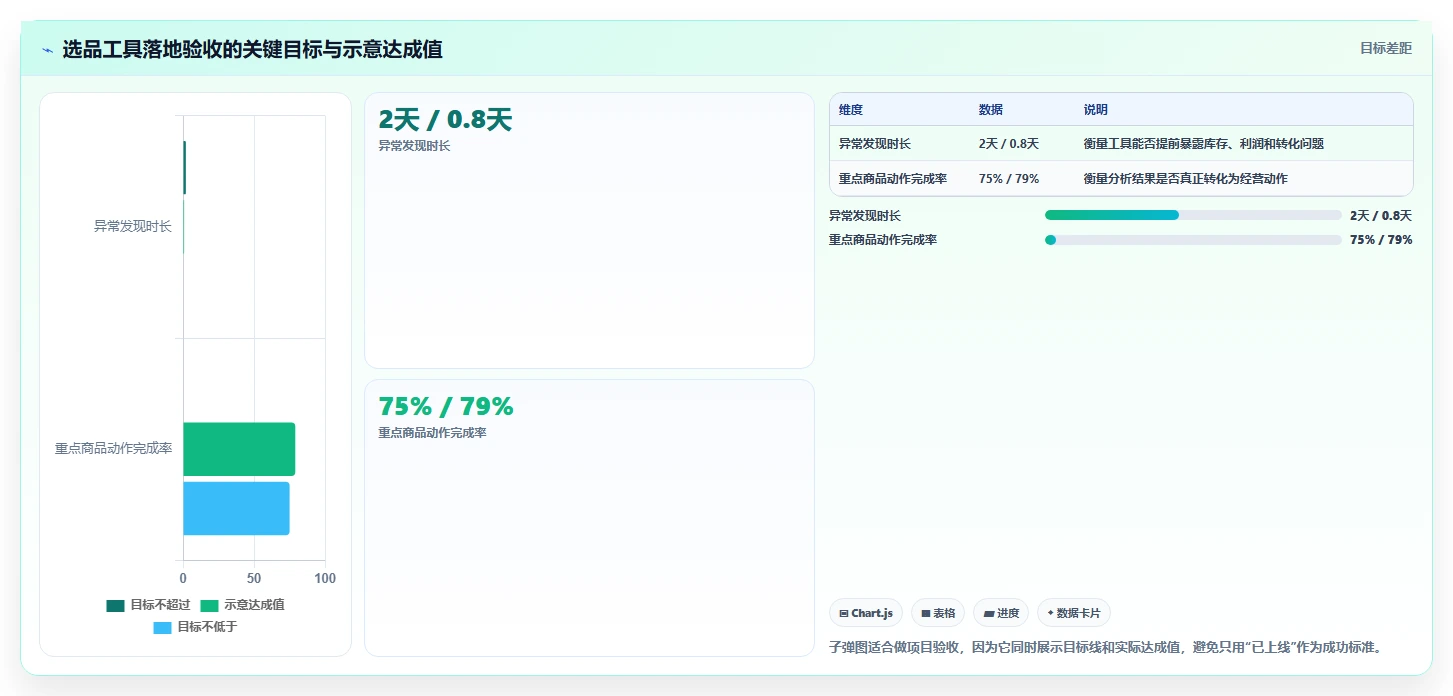This screenshot has height=696, width=1453.
Task: Click the green 示意达成值 legend swatch
Action: tap(210, 605)
